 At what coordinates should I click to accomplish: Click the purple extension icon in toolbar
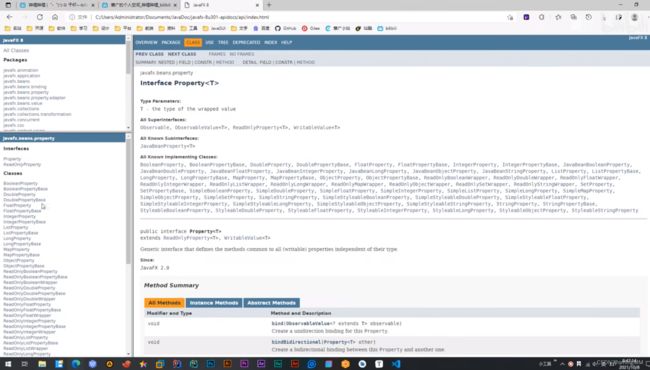(x=526, y=17)
